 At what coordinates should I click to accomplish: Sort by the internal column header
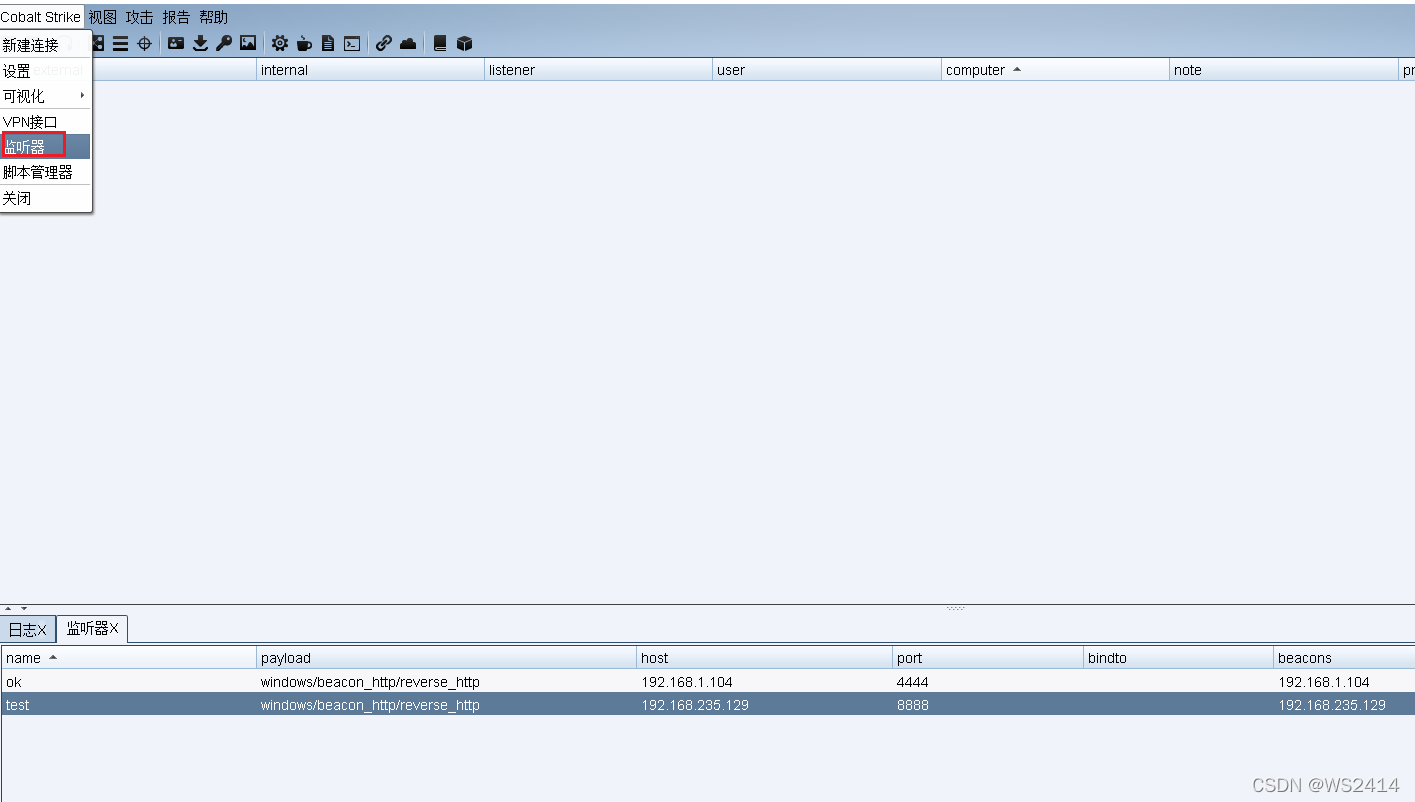point(370,70)
